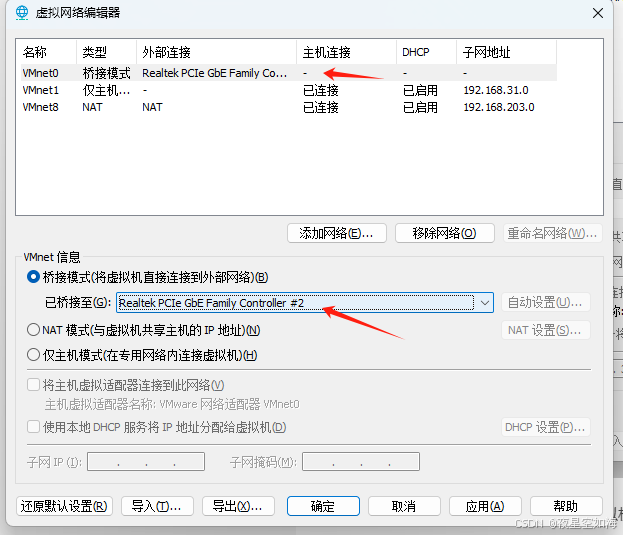The height and width of the screenshot is (535, 623).
Task: Toggle 使用本地 DHCP 服务 checkbox
Action: tap(33, 427)
